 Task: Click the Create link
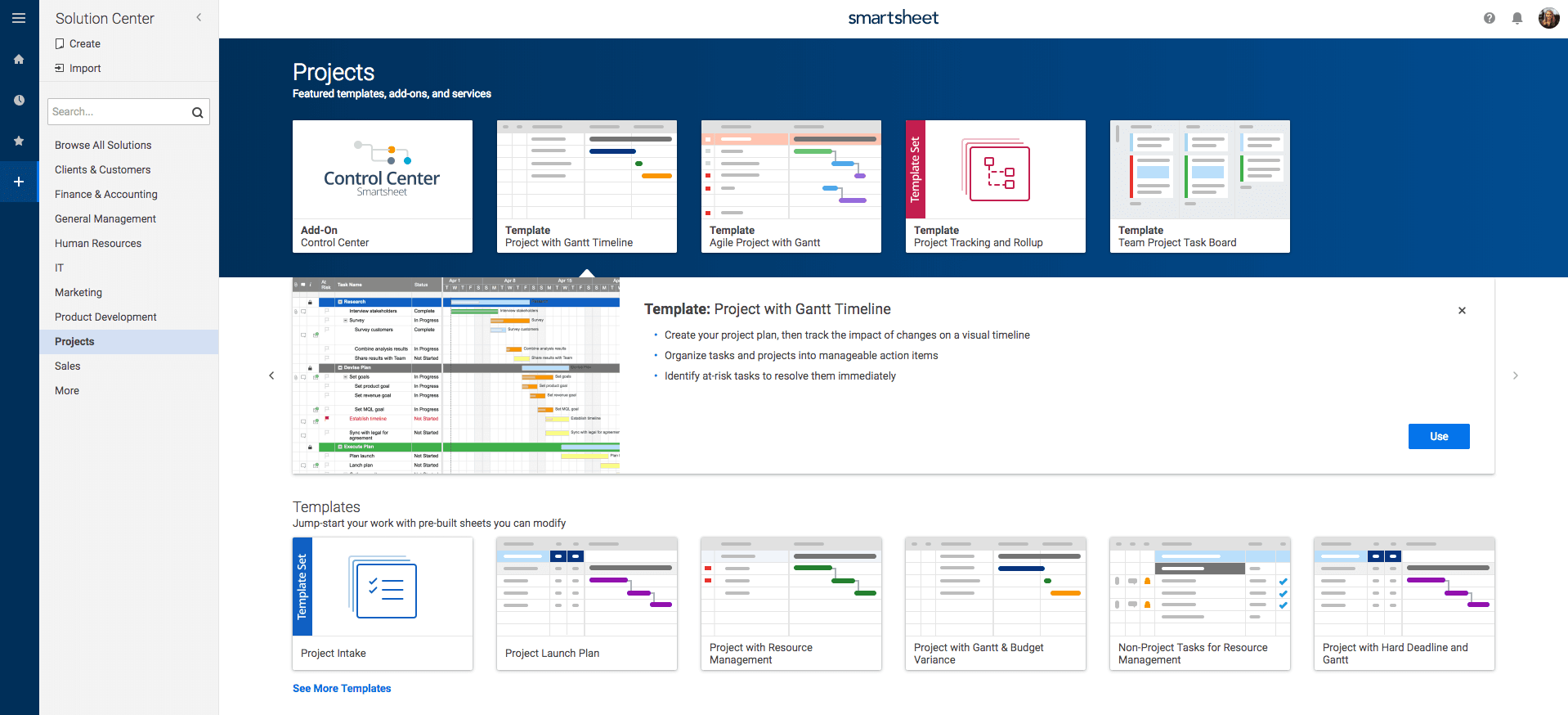(85, 43)
